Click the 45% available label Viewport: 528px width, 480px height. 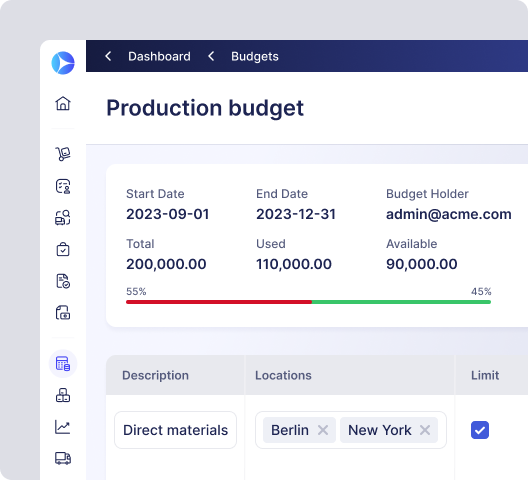481,291
